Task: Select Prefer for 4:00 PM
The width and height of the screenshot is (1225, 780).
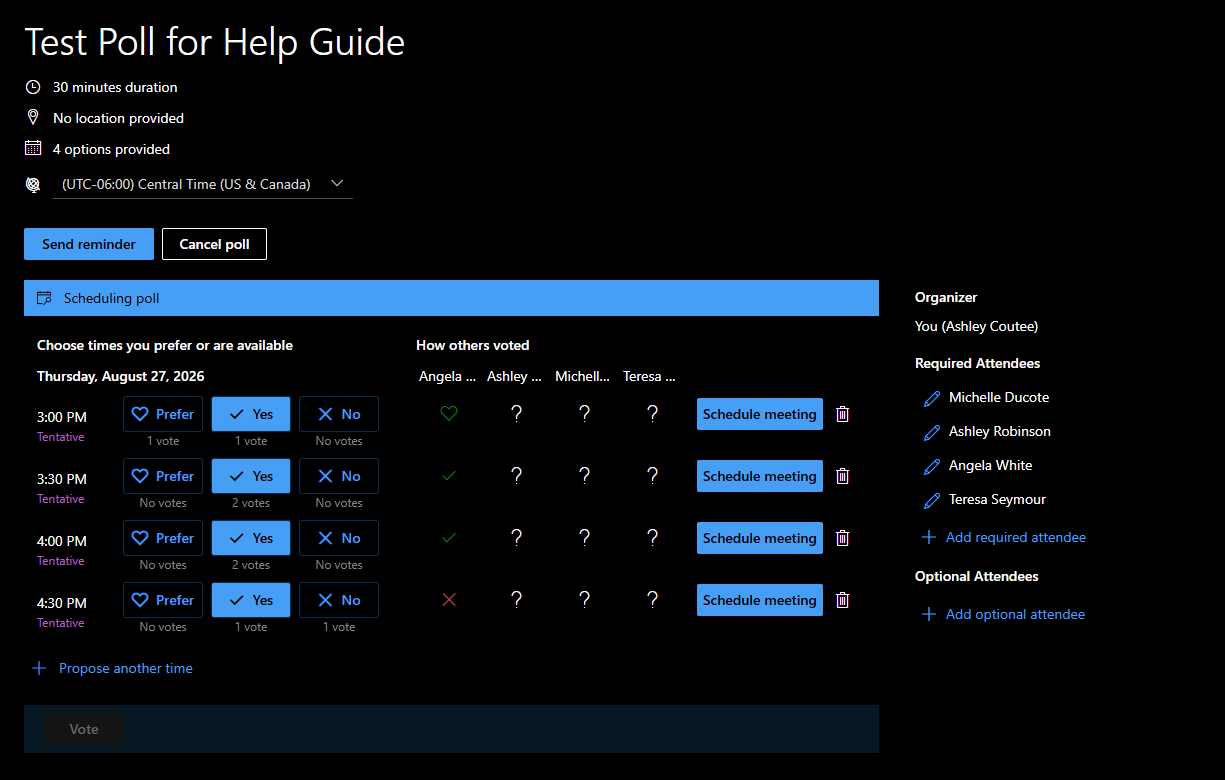Action: coord(163,538)
